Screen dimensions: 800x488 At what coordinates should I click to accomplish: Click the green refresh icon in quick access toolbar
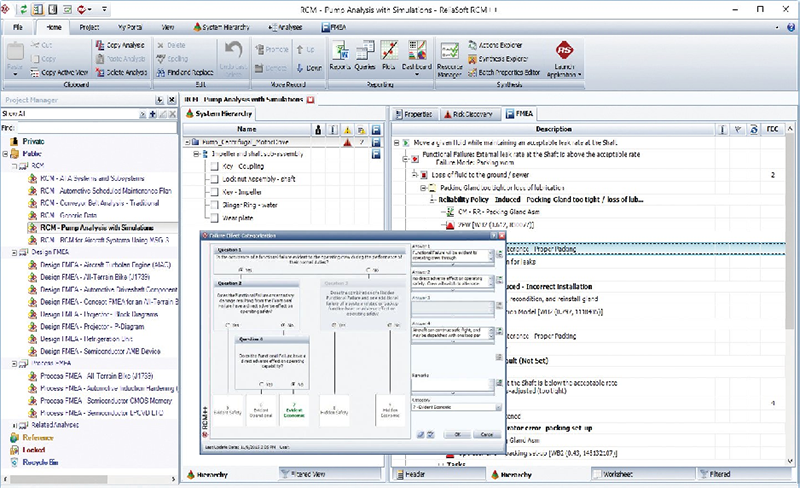(23, 9)
